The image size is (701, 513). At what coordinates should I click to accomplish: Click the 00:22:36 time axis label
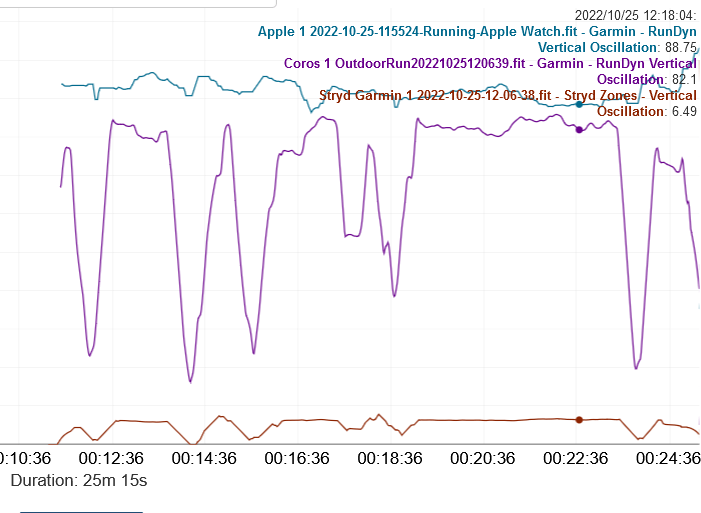pyautogui.click(x=575, y=458)
